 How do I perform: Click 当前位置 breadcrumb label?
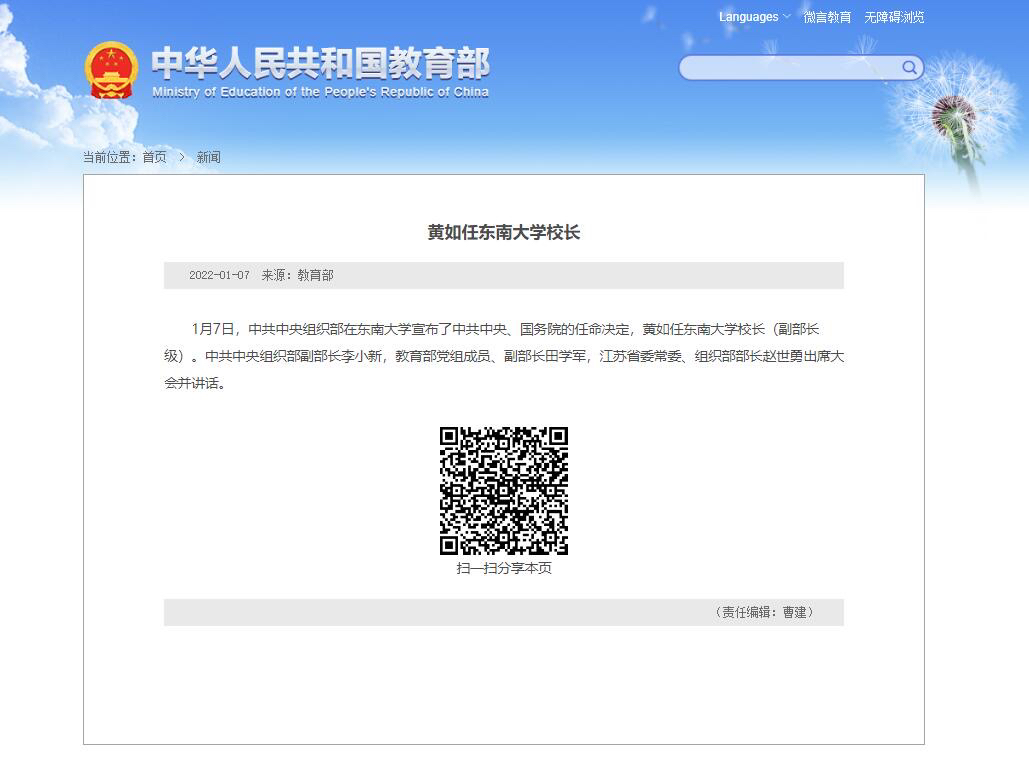[109, 157]
